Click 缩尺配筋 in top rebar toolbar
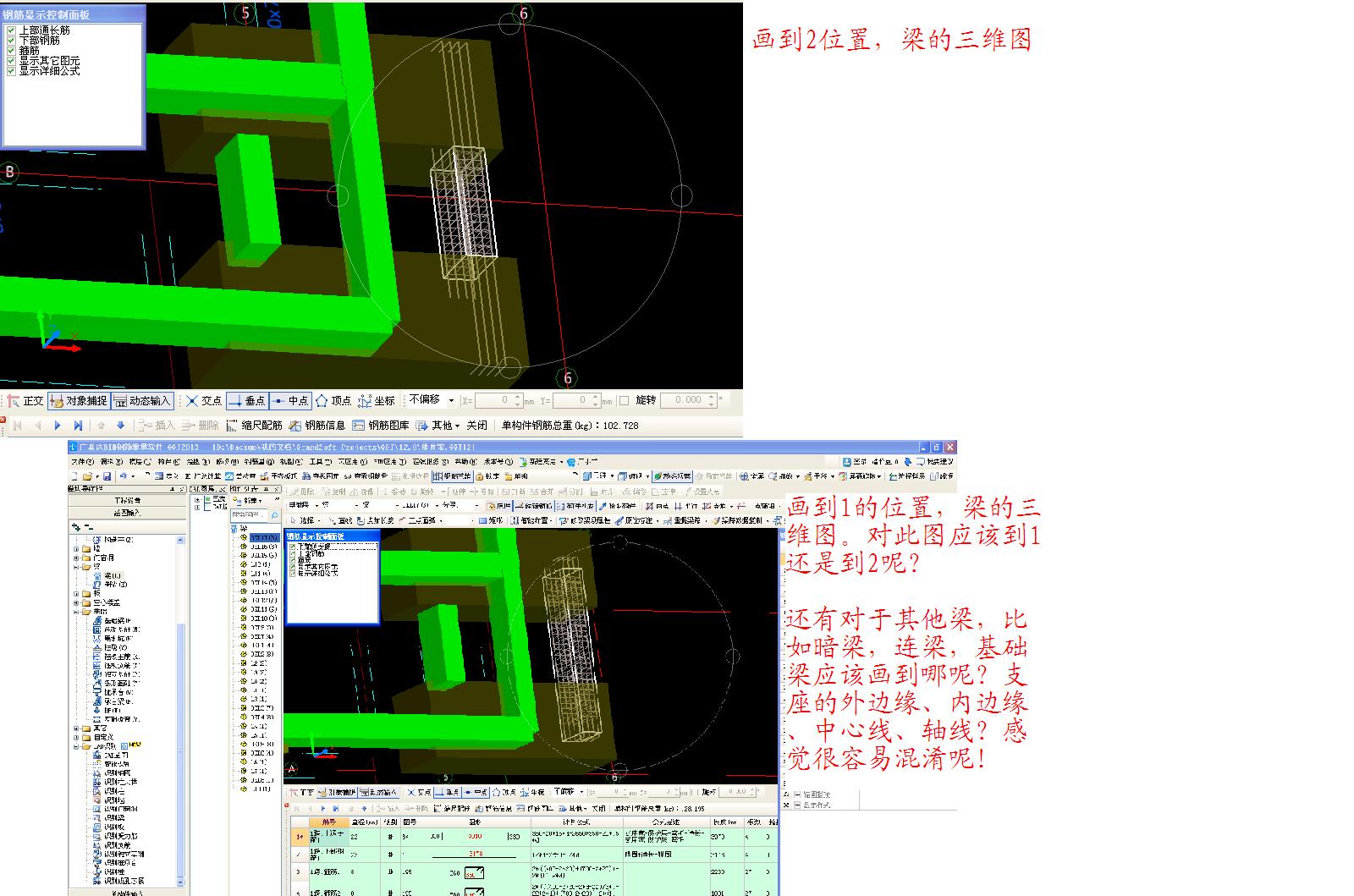 click(254, 426)
